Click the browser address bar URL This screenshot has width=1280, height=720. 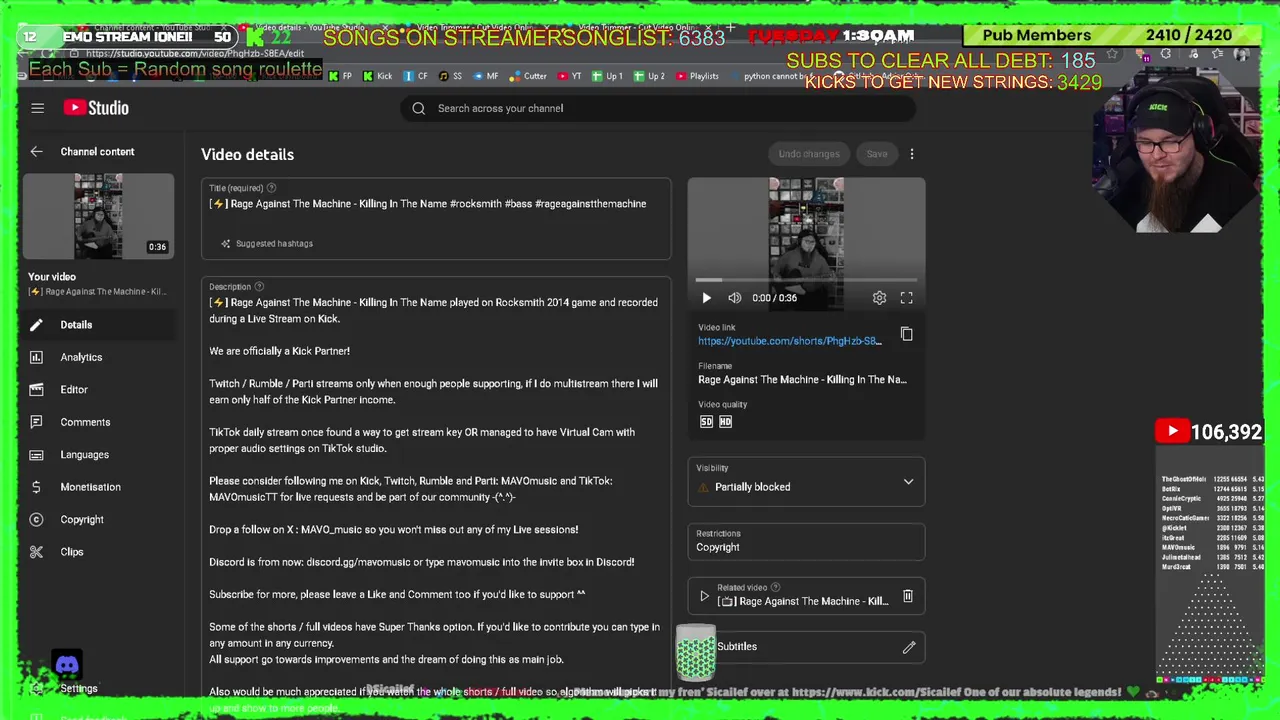point(195,53)
